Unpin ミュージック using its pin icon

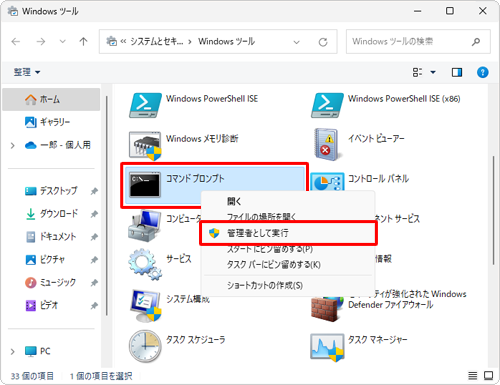click(x=94, y=283)
